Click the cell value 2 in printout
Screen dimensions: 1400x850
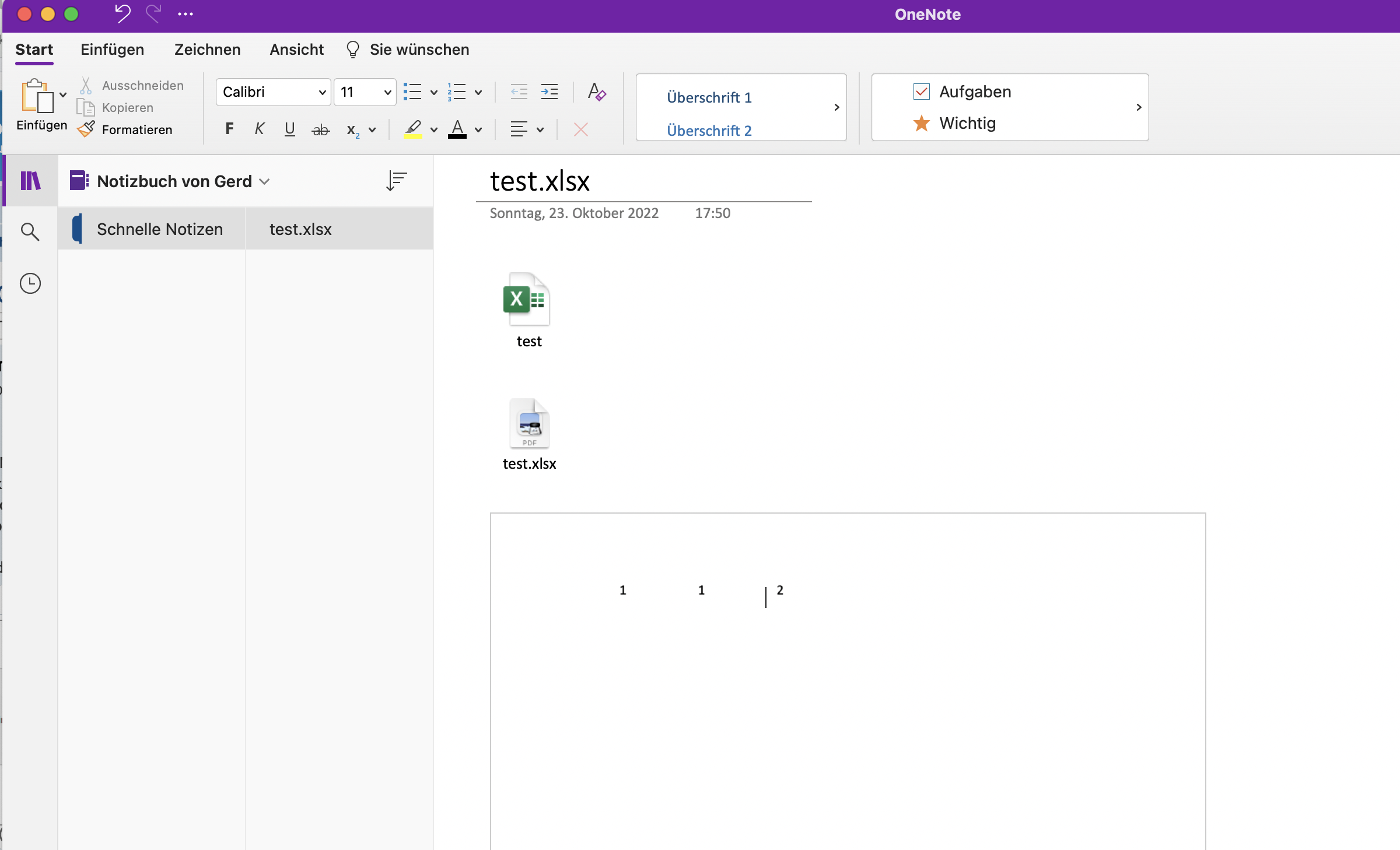pos(780,590)
